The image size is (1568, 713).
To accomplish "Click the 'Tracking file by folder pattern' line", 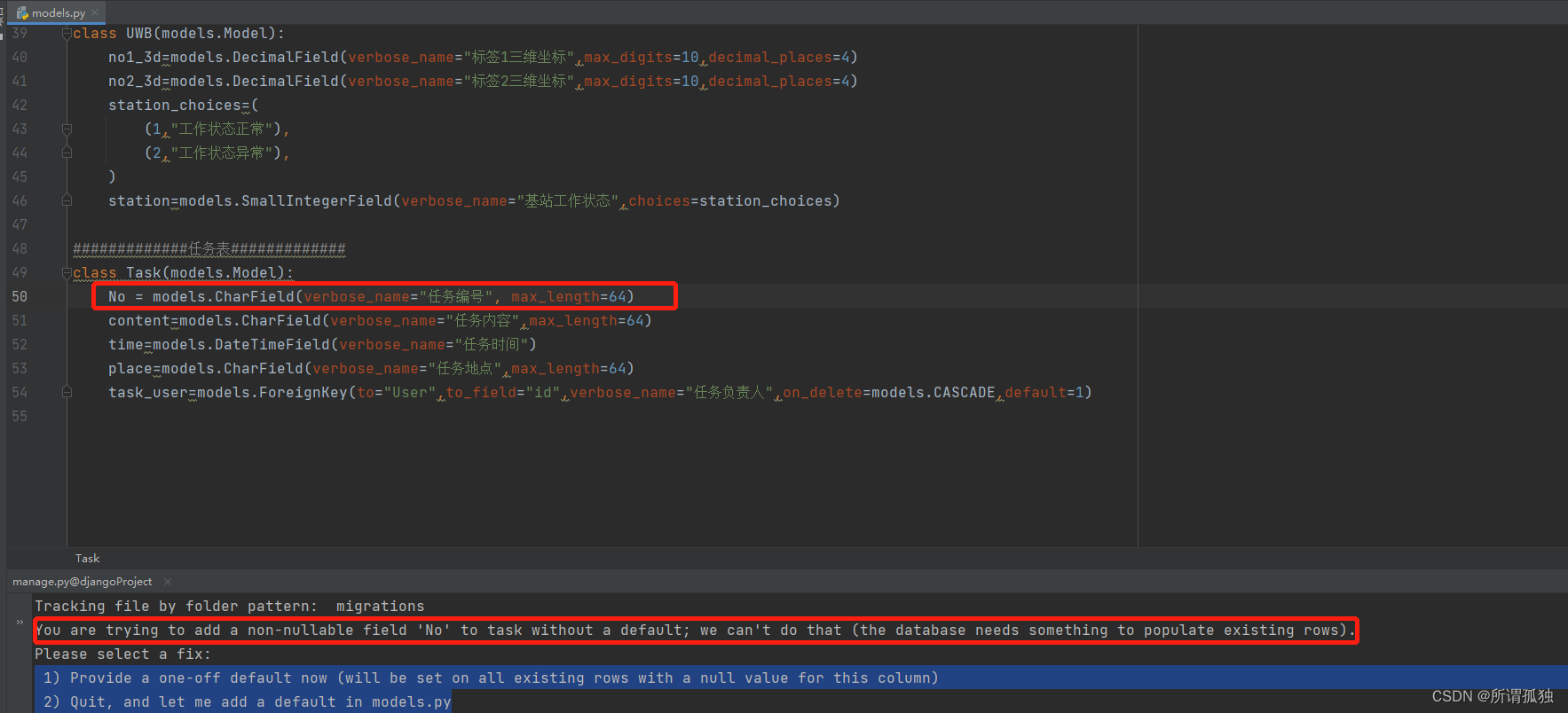I will pyautogui.click(x=230, y=607).
